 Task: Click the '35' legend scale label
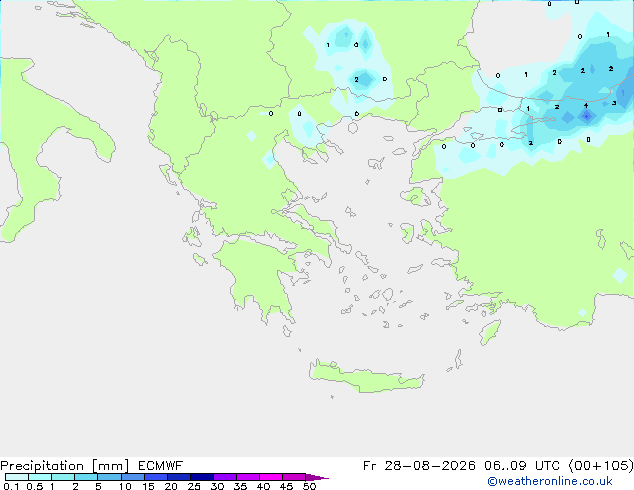(x=240, y=486)
